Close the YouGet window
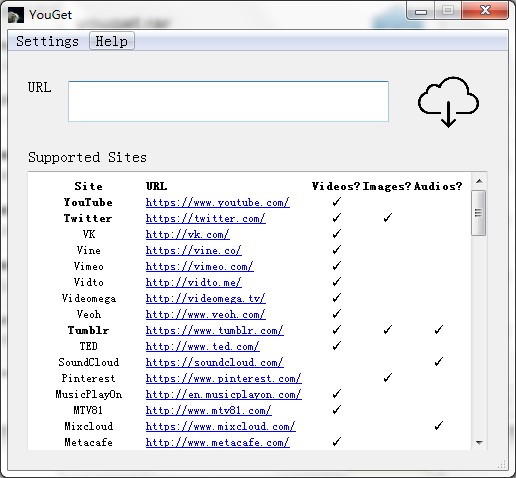The width and height of the screenshot is (516, 478). click(485, 11)
